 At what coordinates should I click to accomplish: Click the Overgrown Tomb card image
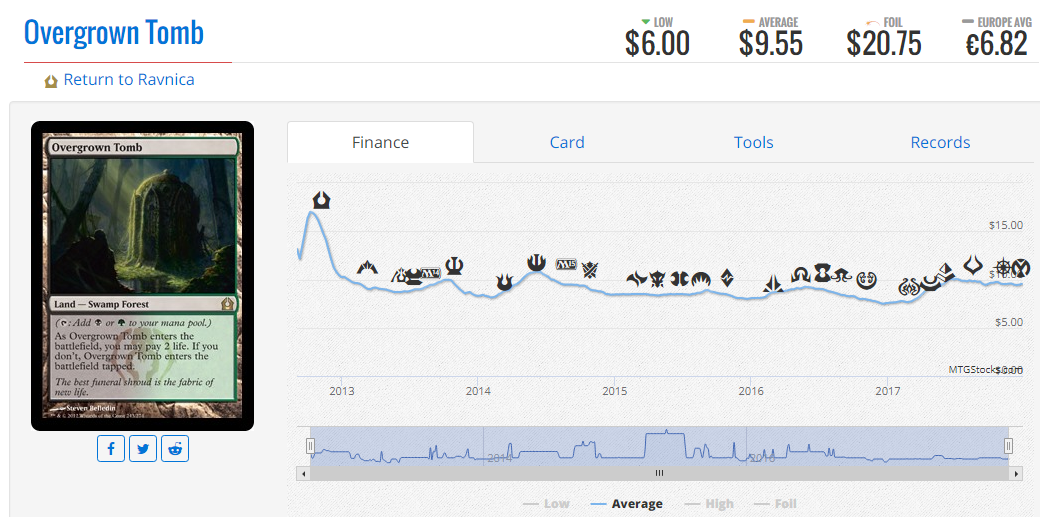[143, 276]
